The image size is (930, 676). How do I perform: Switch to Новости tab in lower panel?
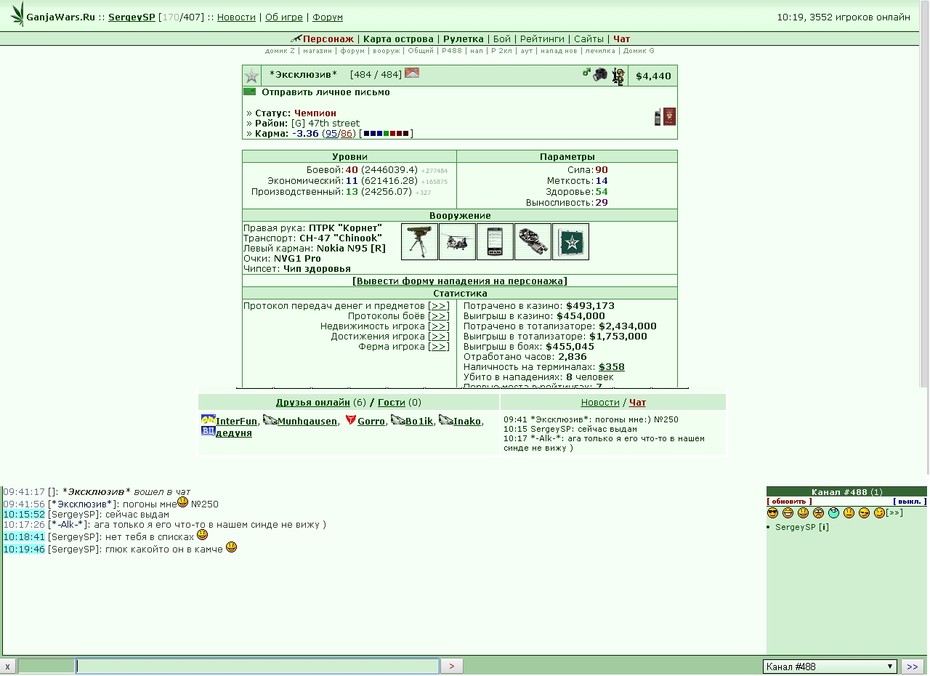point(600,403)
